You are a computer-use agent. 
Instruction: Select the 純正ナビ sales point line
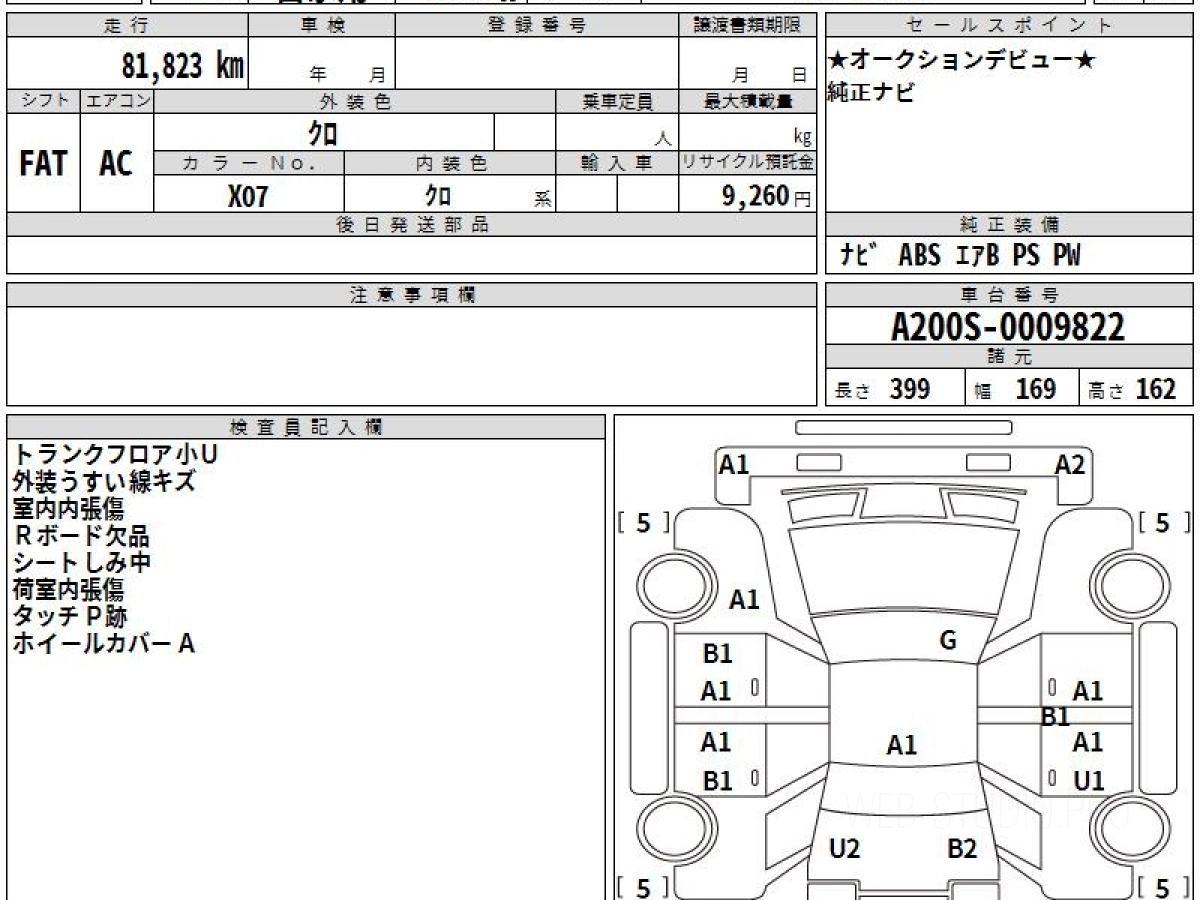[871, 94]
